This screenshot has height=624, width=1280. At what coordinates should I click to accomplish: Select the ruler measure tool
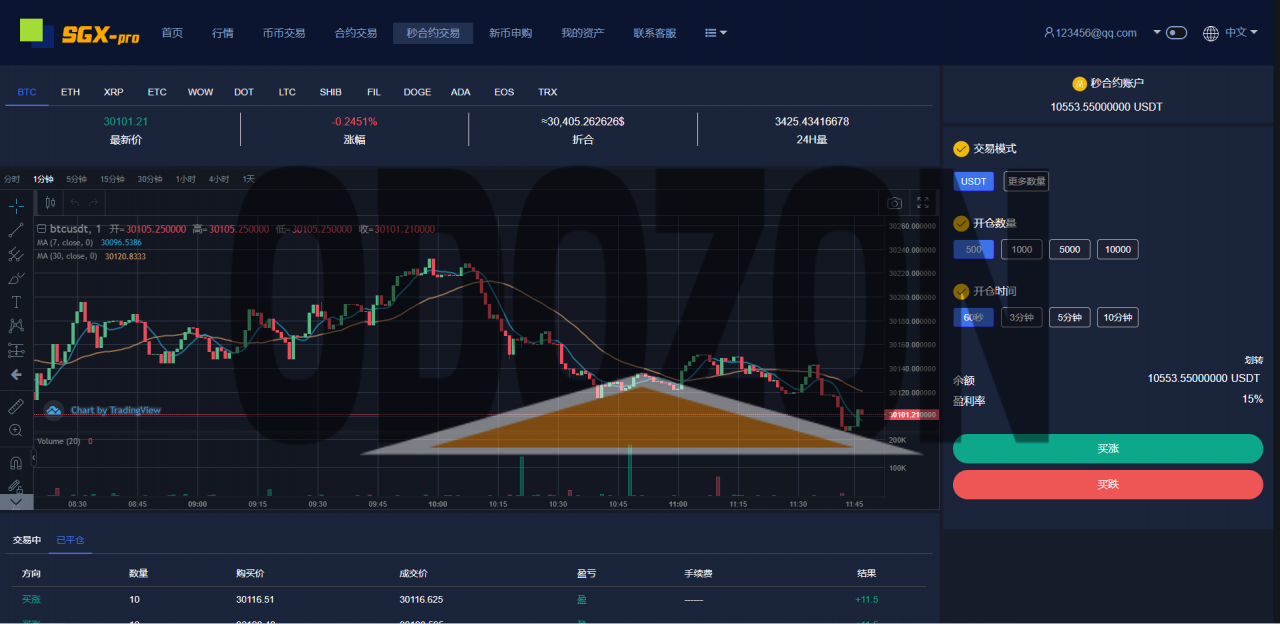pos(16,406)
